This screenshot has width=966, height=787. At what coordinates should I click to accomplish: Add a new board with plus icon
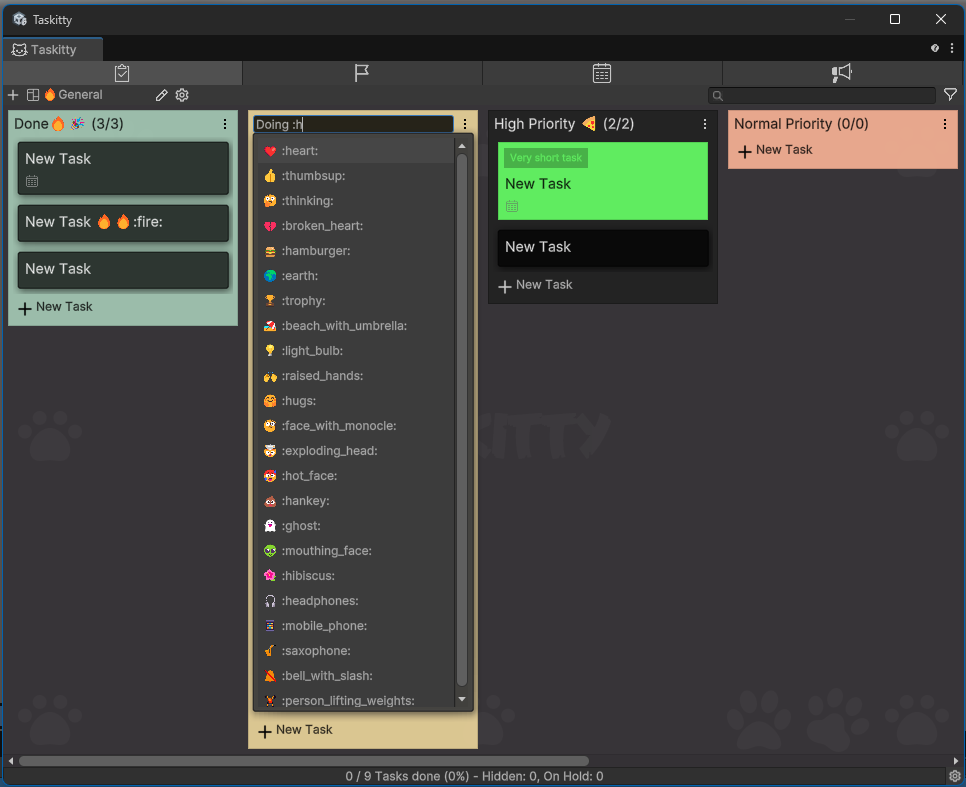pyautogui.click(x=13, y=95)
